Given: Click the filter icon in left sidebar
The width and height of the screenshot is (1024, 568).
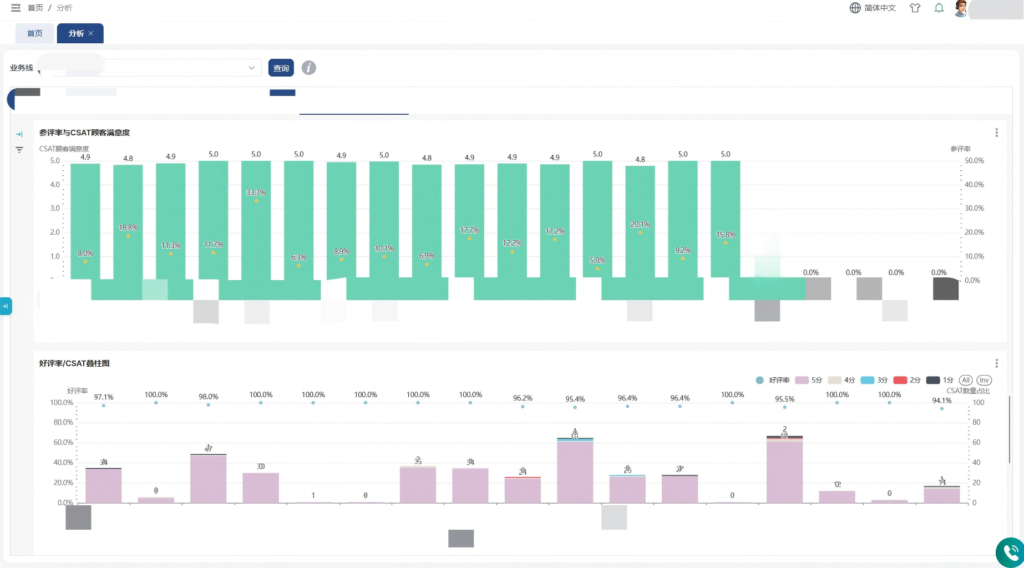Looking at the screenshot, I should 19,150.
